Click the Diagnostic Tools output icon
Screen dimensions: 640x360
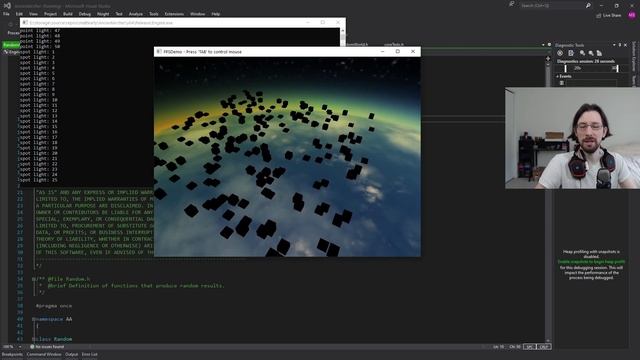point(571,53)
